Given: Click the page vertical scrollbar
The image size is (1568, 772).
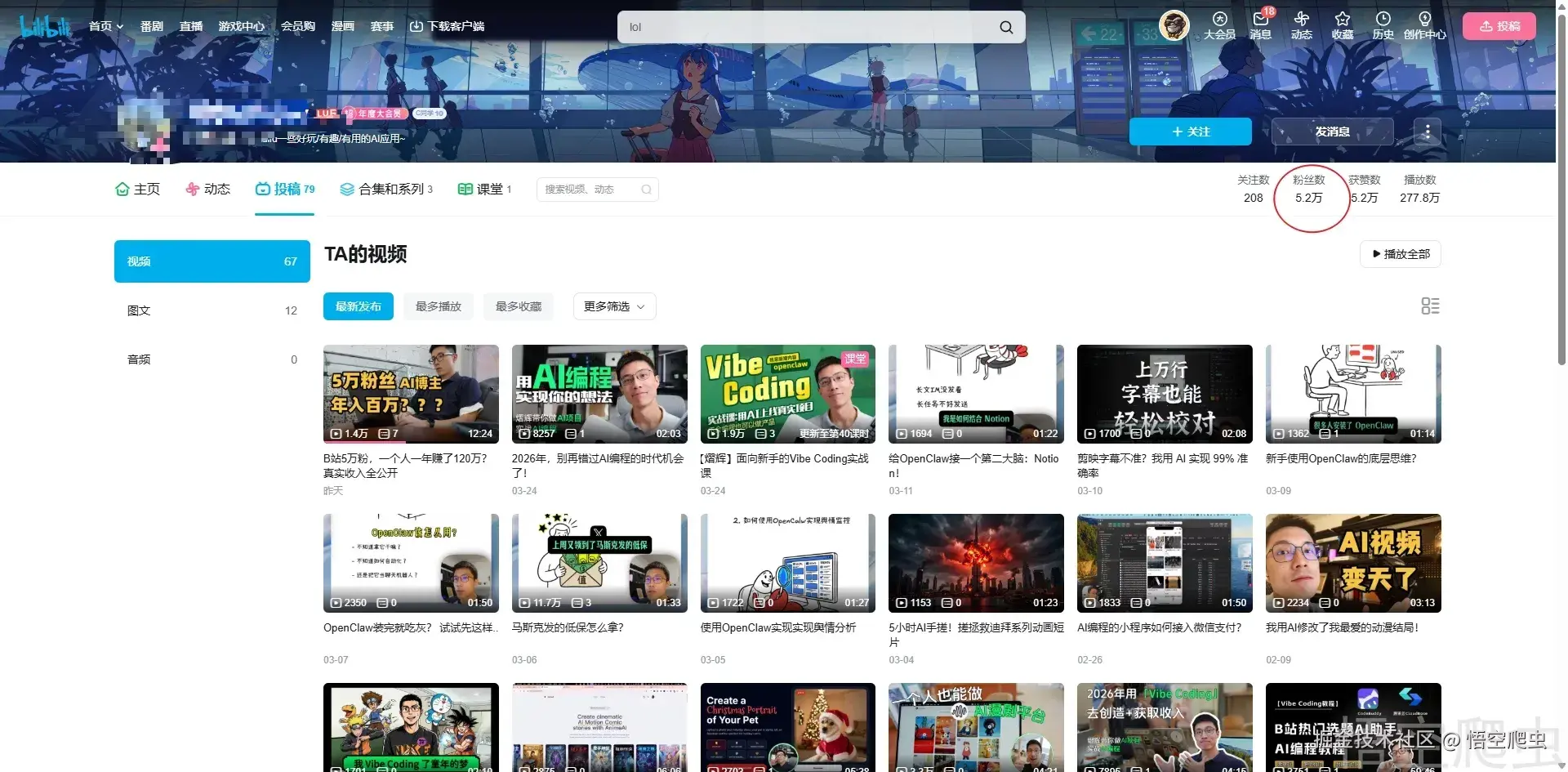Looking at the screenshot, I should [x=1561, y=188].
